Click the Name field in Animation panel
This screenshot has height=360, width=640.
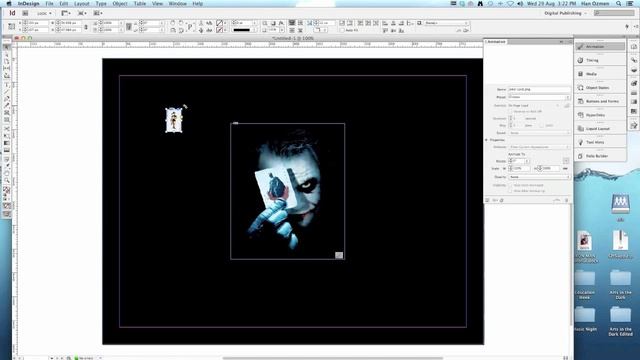pyautogui.click(x=539, y=89)
